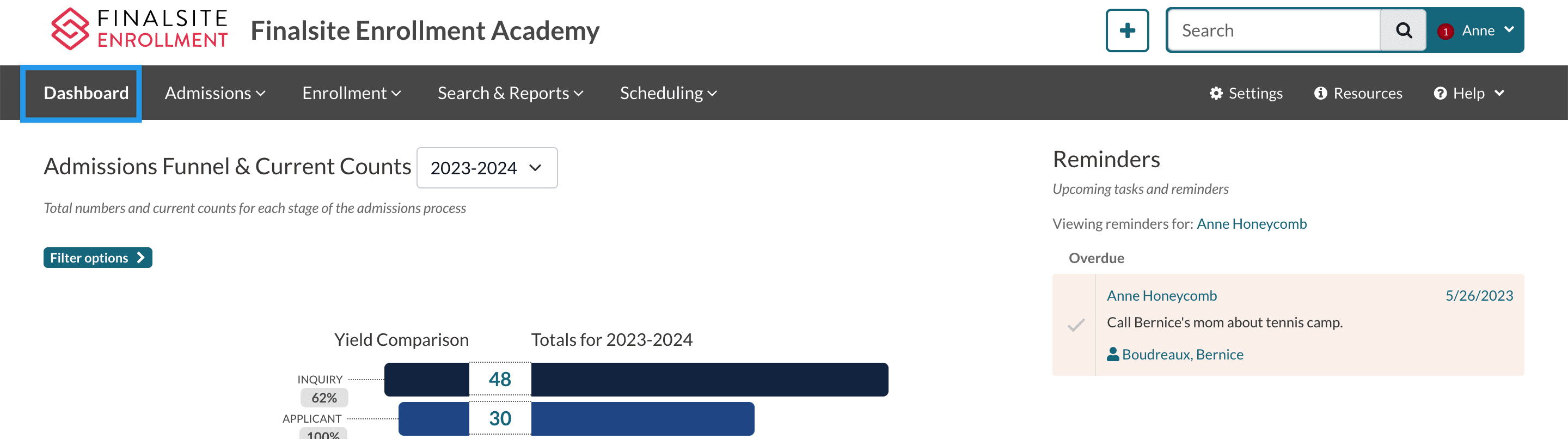Click the person icon beside Boudreaux, Bernice
Image resolution: width=1568 pixels, height=439 pixels.
(x=1113, y=355)
